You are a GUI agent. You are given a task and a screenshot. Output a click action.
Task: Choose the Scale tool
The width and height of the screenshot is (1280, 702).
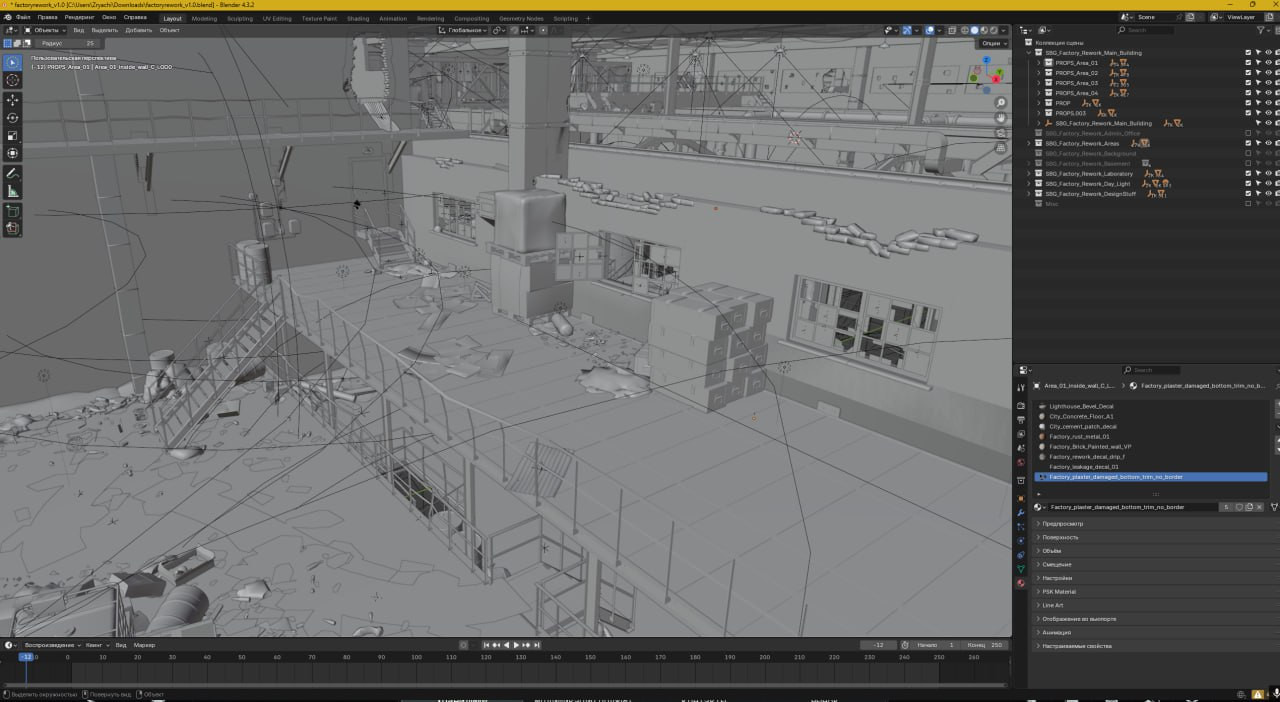[x=13, y=136]
